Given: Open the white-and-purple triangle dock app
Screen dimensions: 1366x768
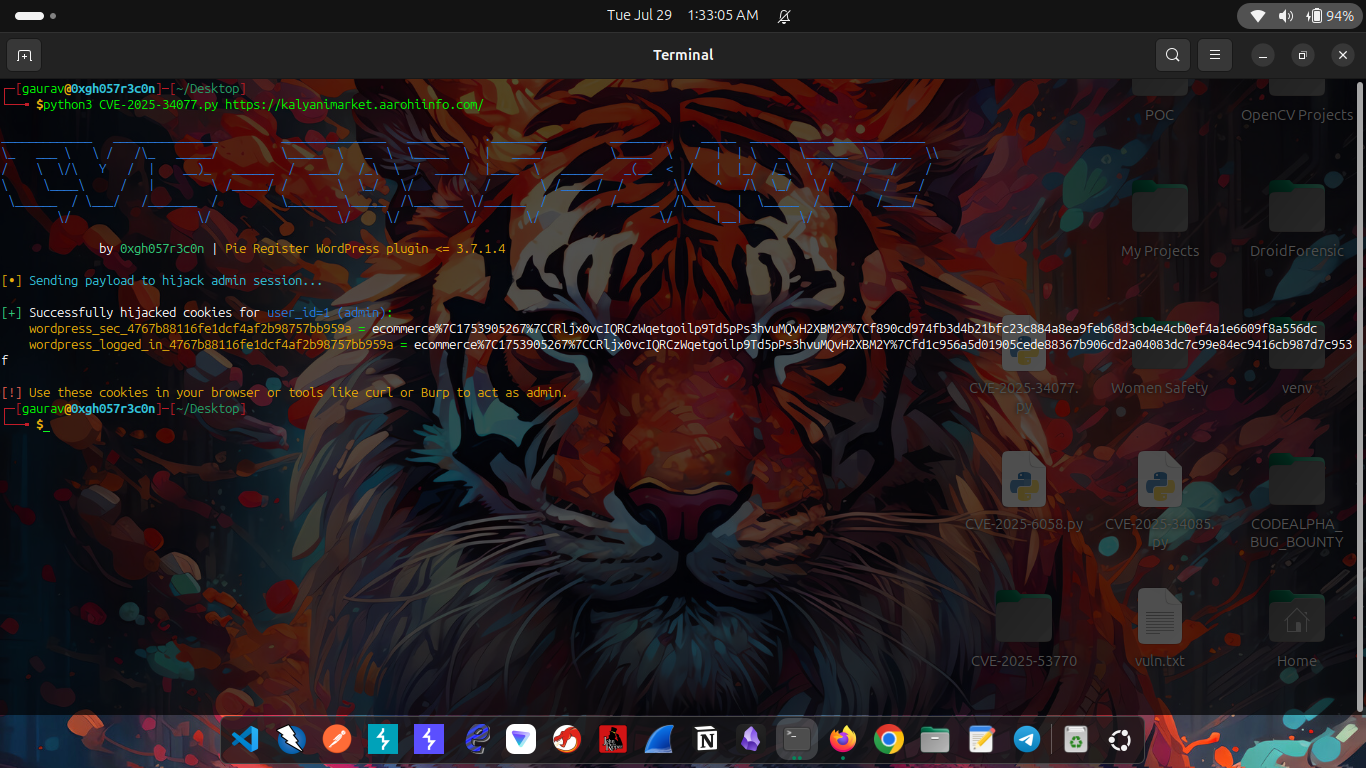Looking at the screenshot, I should [x=522, y=739].
